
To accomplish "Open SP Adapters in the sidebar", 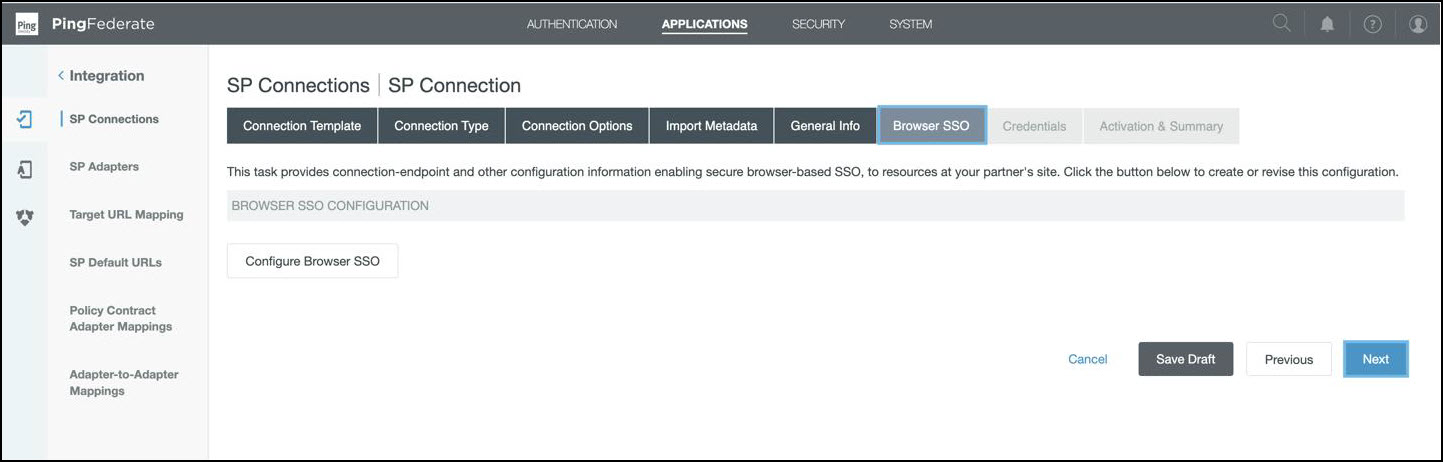I will (x=104, y=167).
